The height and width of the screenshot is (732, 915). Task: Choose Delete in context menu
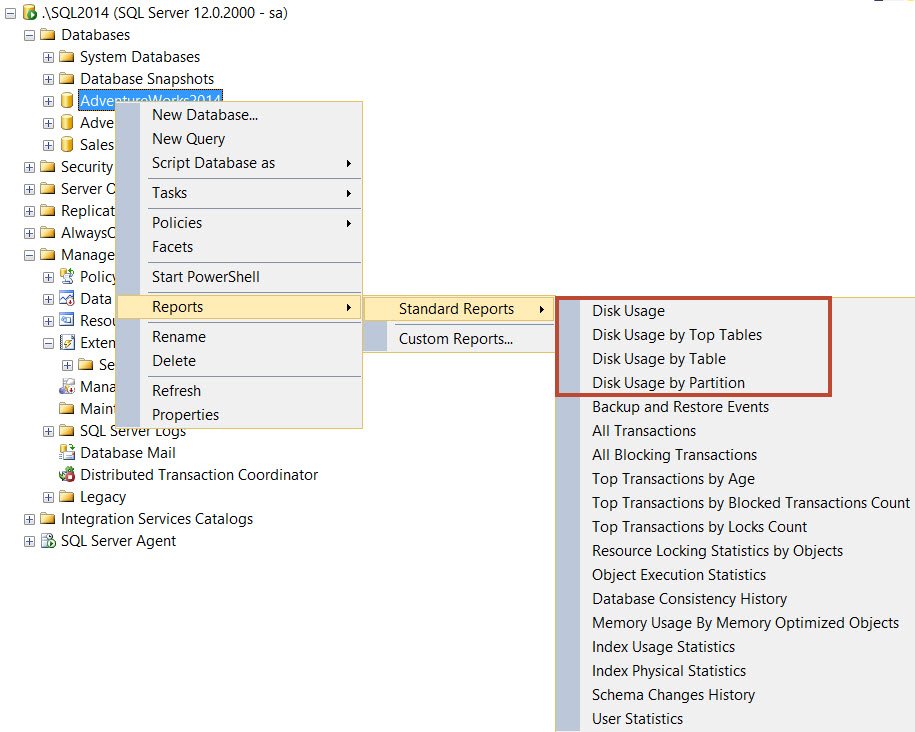point(239,361)
